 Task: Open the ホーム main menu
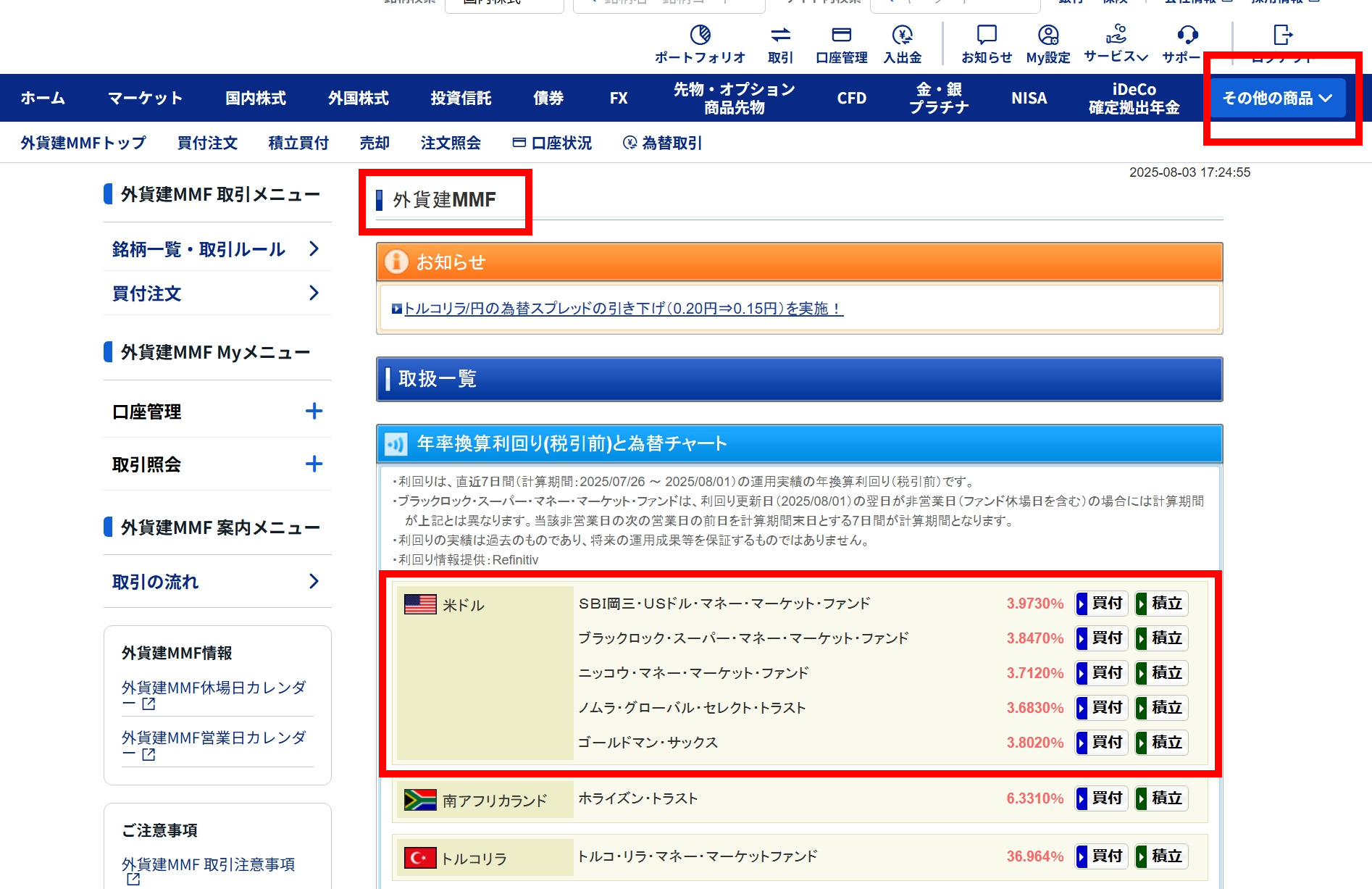coord(43,98)
